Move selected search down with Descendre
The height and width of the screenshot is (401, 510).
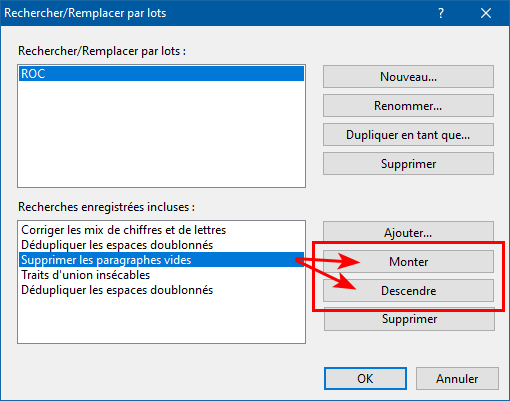pos(408,291)
